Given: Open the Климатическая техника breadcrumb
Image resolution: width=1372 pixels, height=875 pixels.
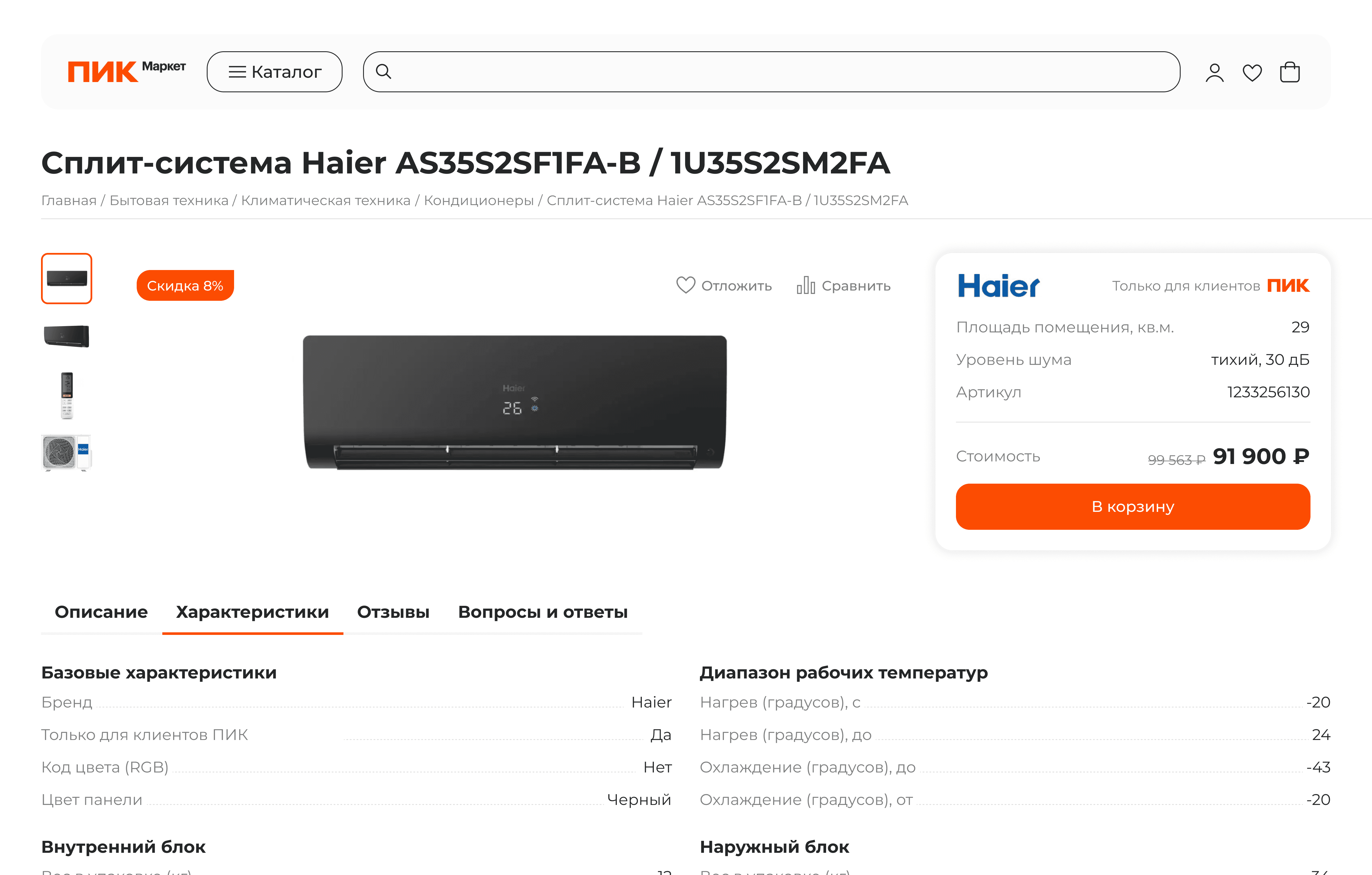Looking at the screenshot, I should [325, 201].
